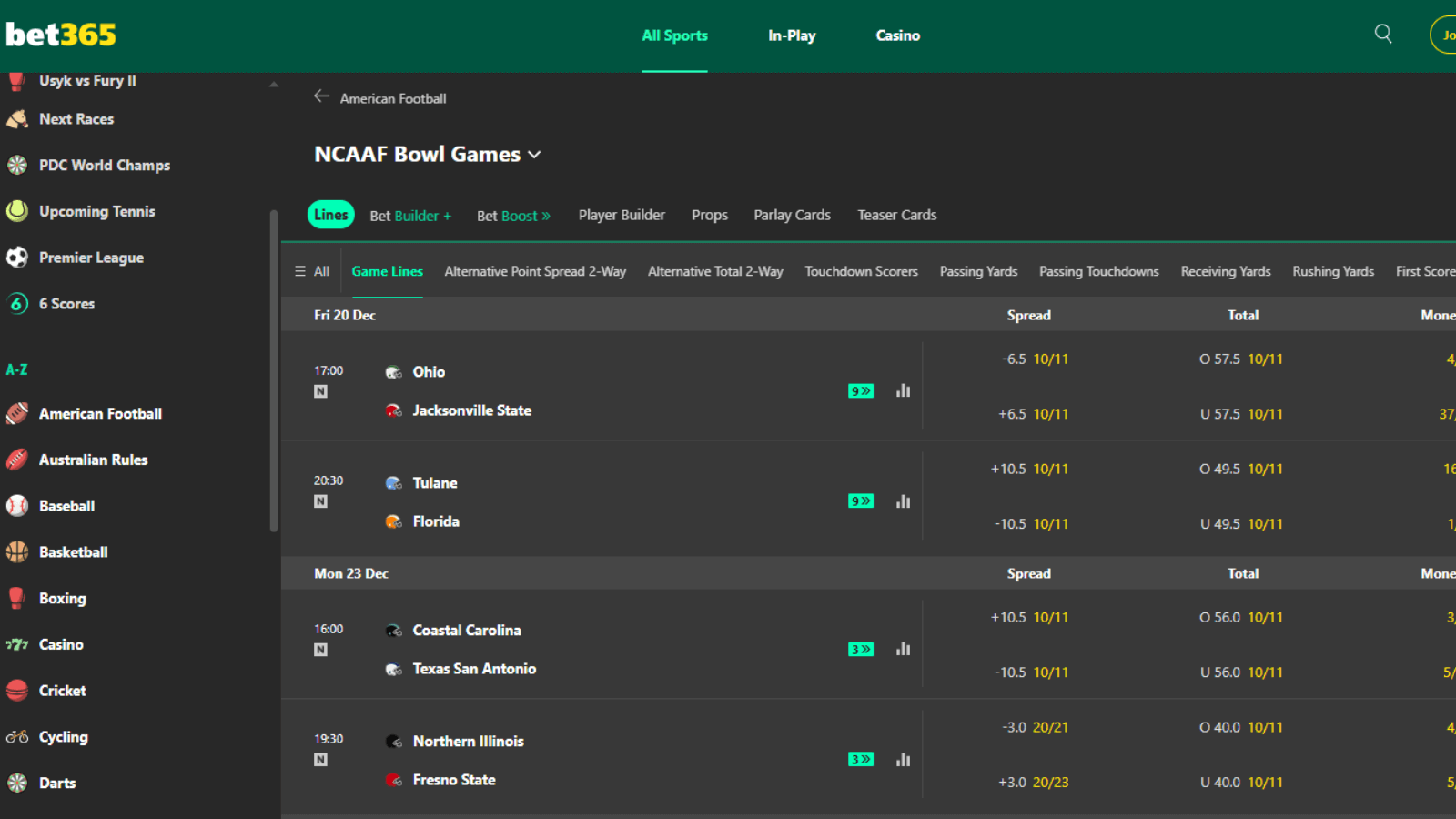The width and height of the screenshot is (1456, 819).
Task: Open the All markets list menu
Action: (312, 271)
